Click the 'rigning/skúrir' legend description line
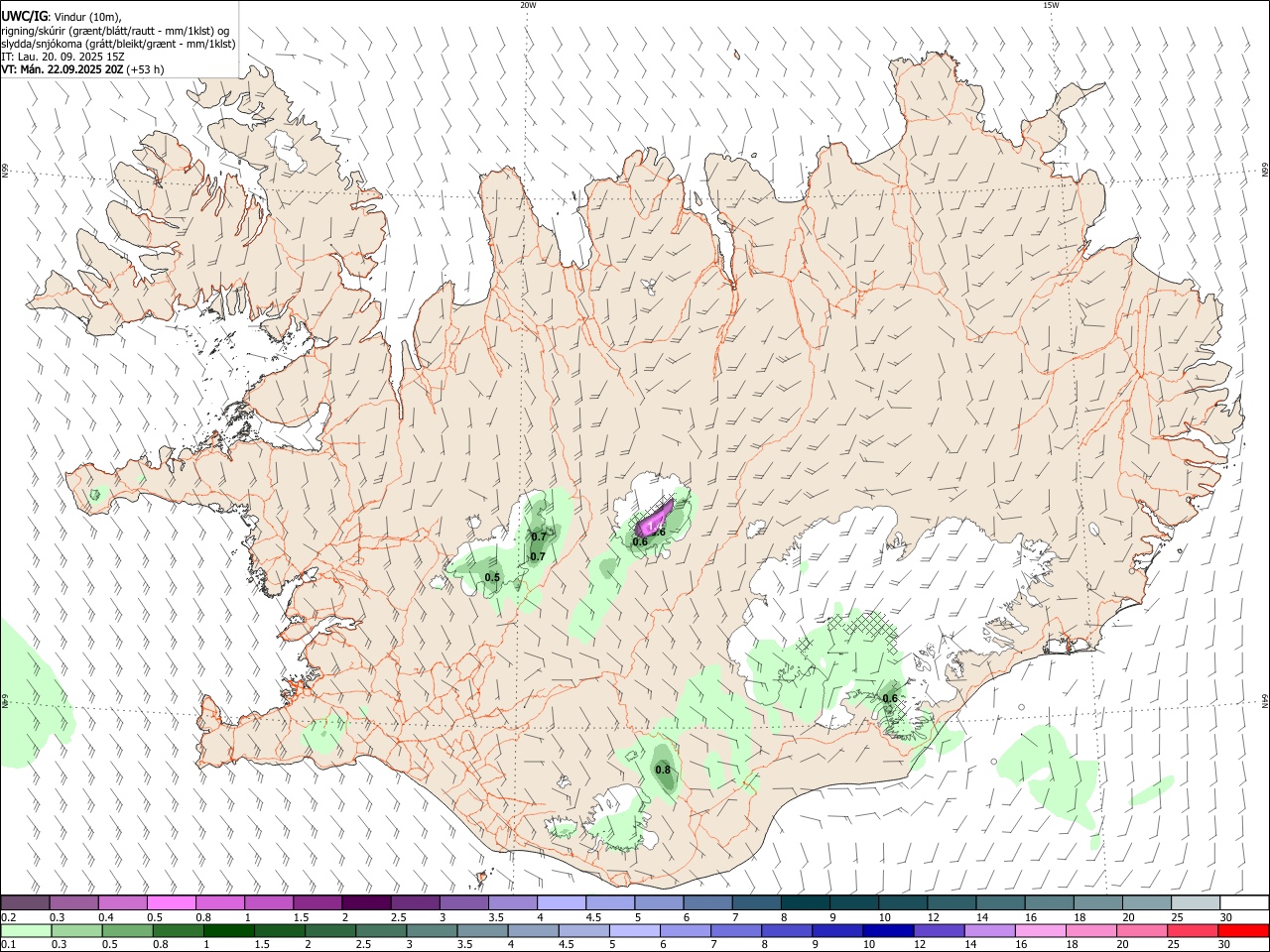1270x952 pixels. 115,31
